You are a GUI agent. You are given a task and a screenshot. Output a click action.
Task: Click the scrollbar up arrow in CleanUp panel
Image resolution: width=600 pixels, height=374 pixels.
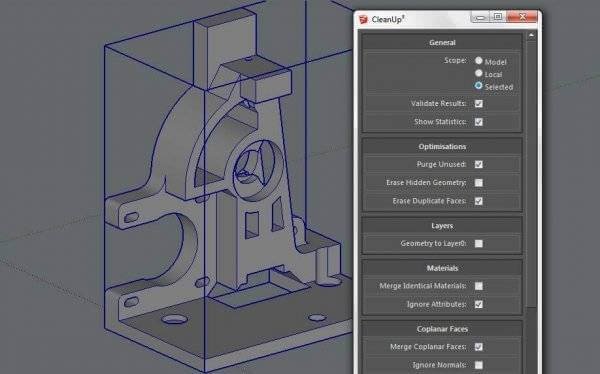(x=531, y=36)
